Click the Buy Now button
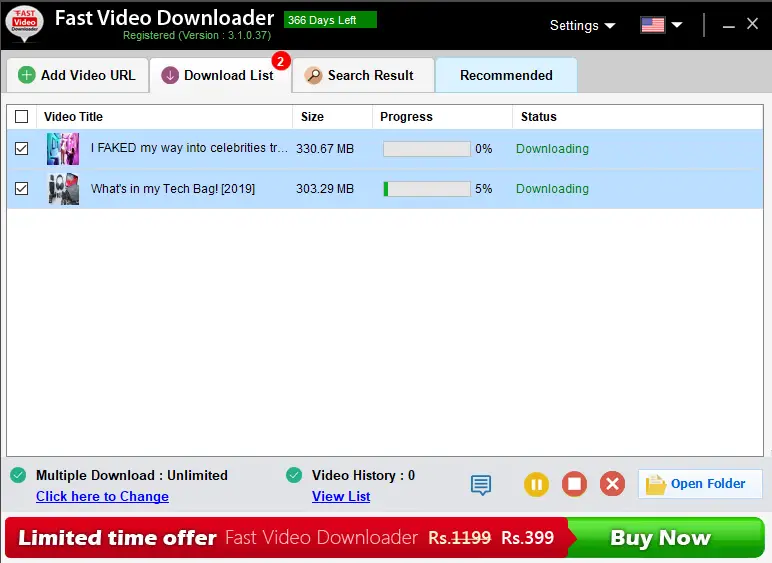This screenshot has height=563, width=772. (x=665, y=537)
